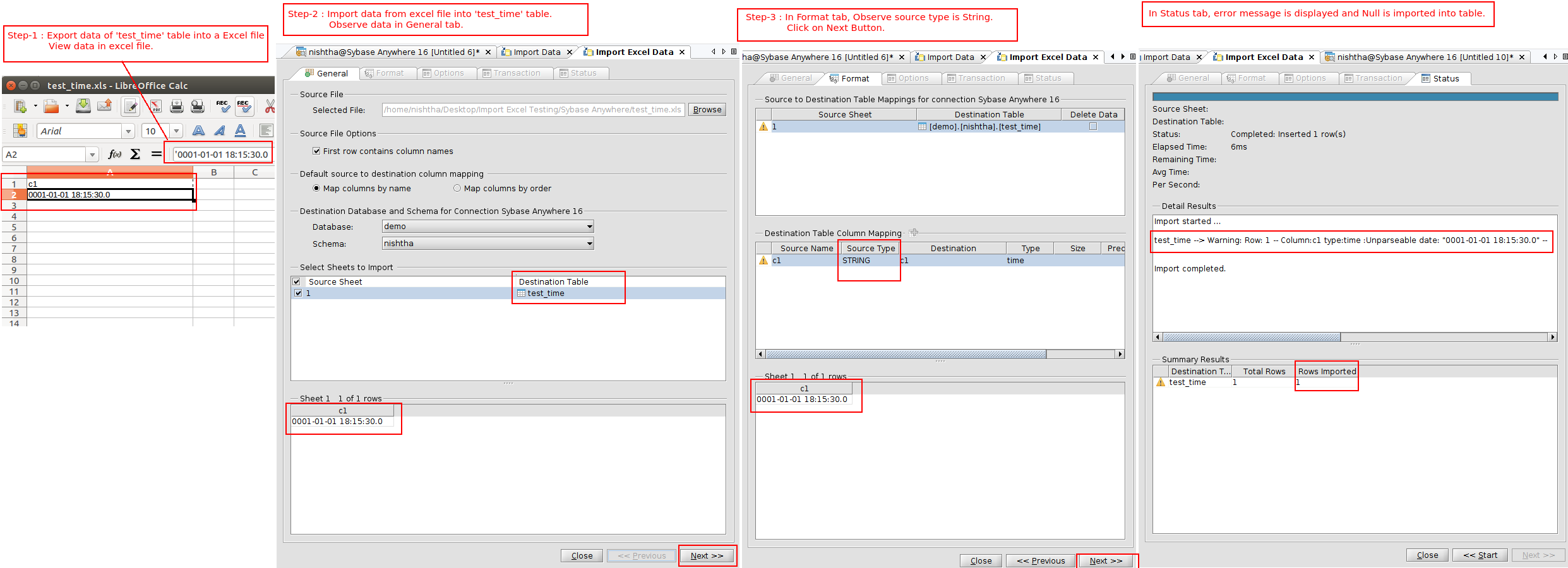Image resolution: width=1568 pixels, height=568 pixels.
Task: Click the STRING source type cell
Action: 870,260
